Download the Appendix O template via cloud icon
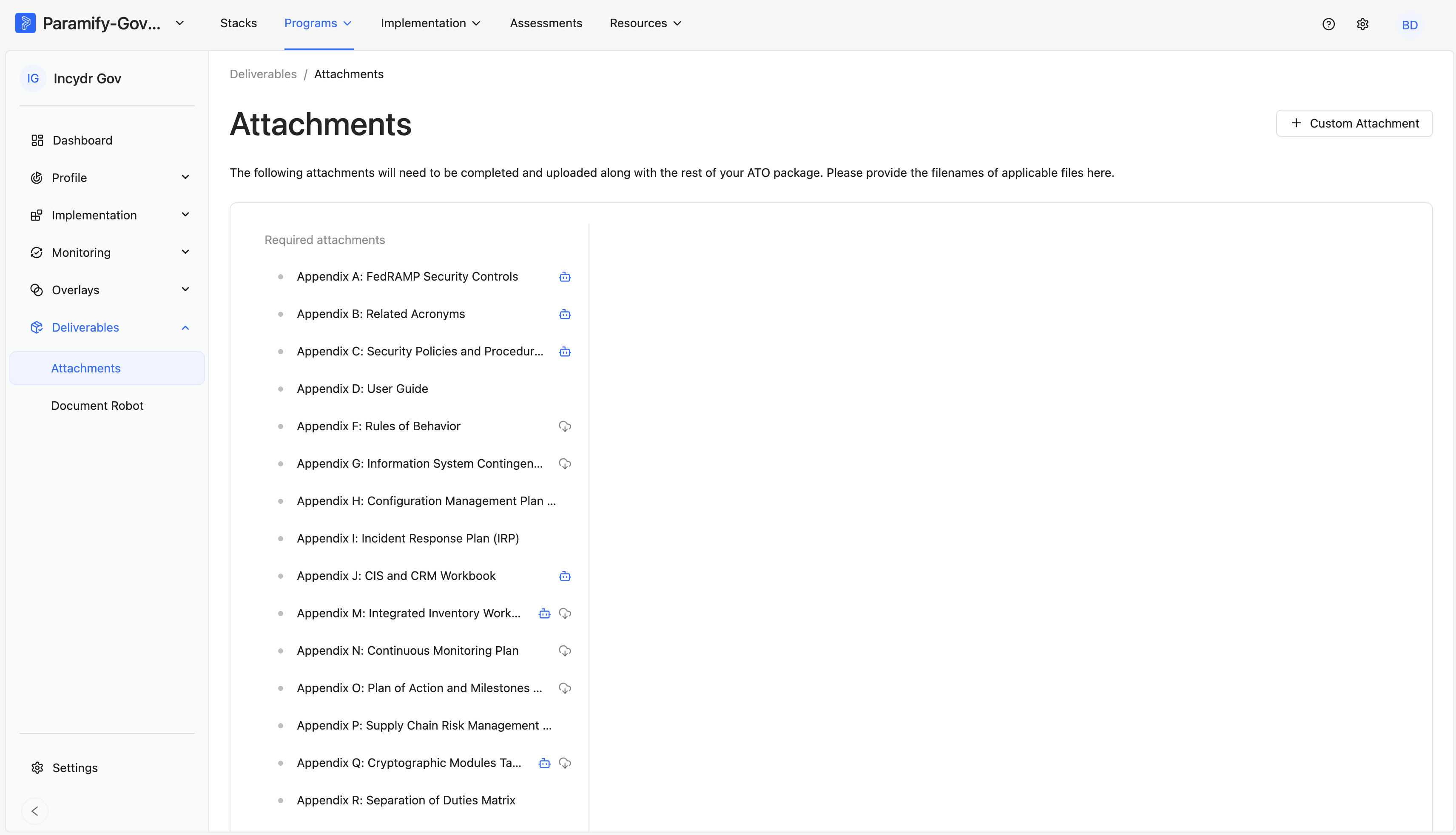This screenshot has height=835, width=1456. (565, 688)
